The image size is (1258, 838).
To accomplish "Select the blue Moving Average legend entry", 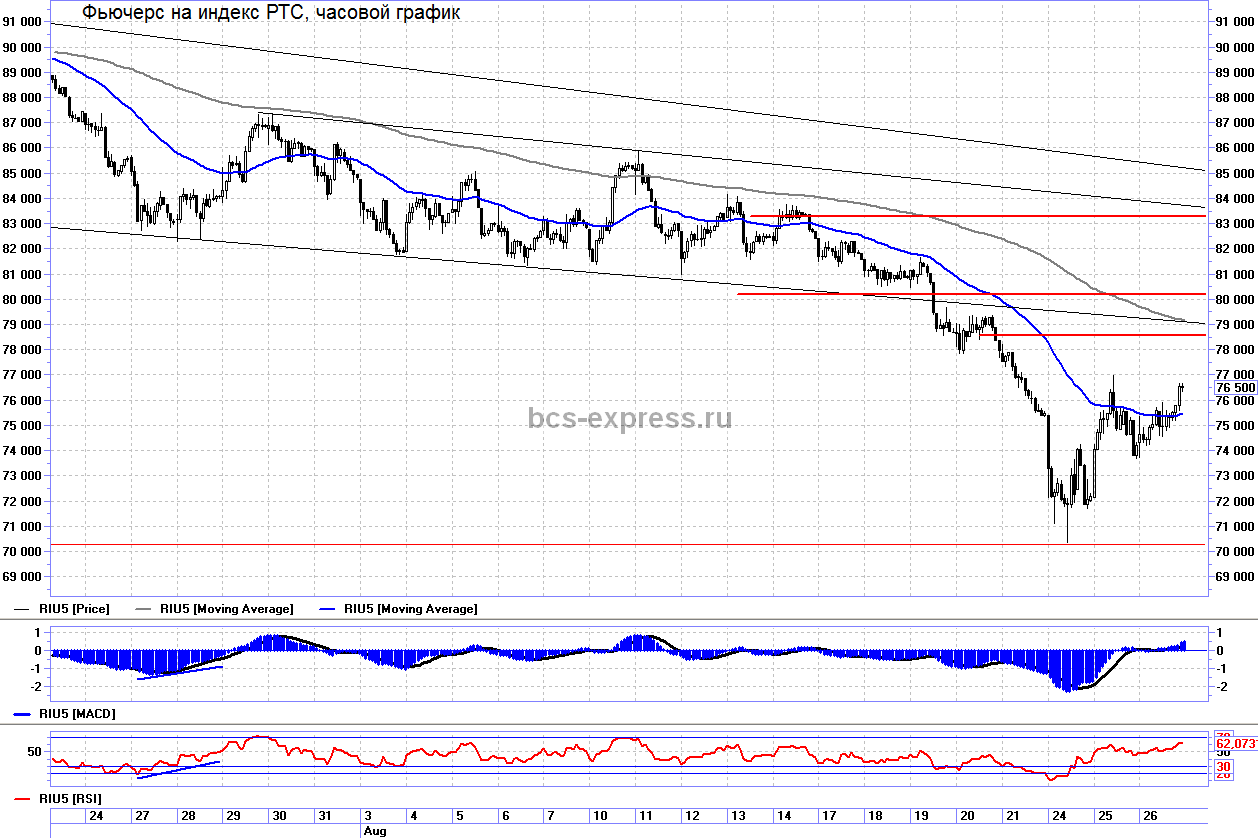I will click(410, 609).
